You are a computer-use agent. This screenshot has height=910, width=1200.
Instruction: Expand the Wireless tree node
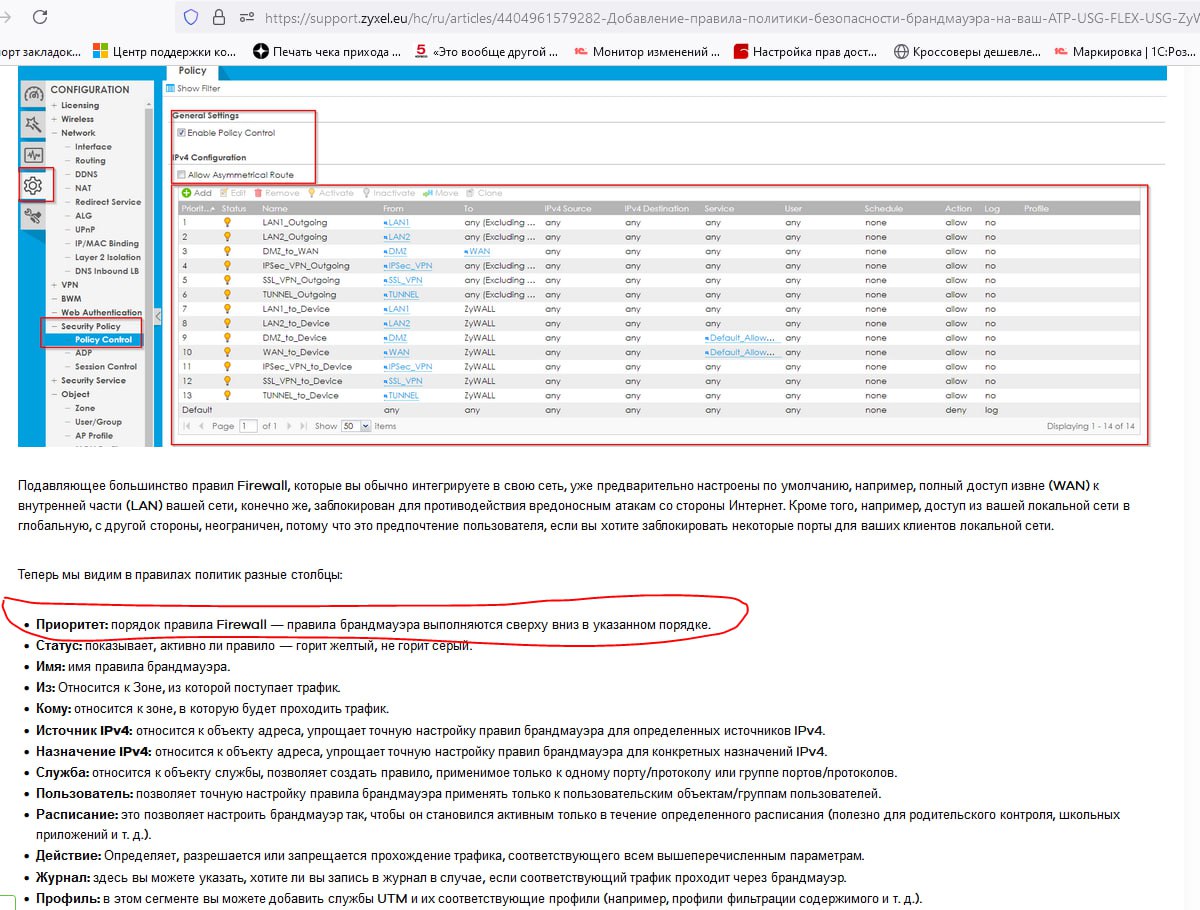click(x=55, y=119)
